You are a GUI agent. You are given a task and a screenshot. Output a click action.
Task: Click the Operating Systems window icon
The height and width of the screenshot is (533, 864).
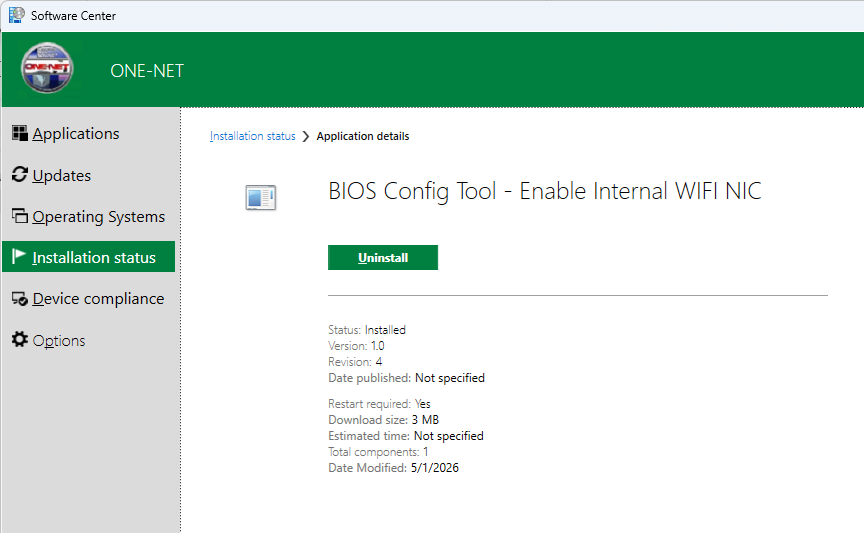point(20,216)
